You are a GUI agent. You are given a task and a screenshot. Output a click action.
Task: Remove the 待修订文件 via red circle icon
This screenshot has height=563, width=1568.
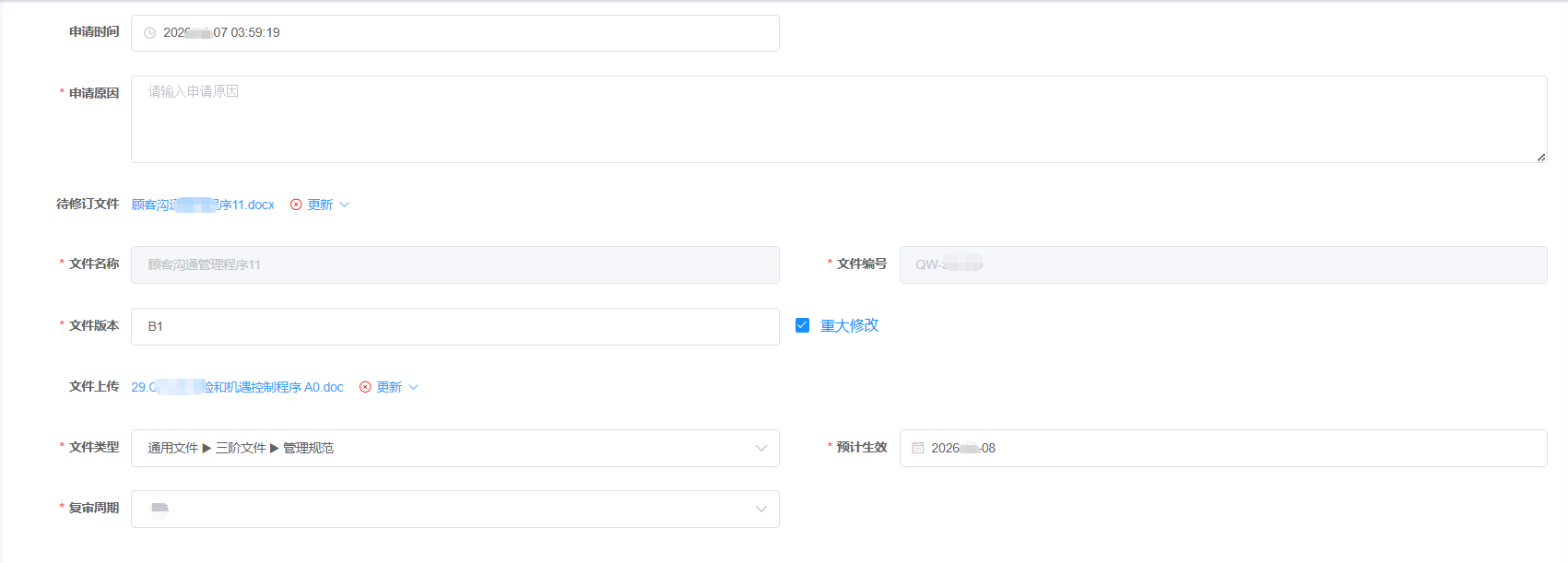(x=296, y=205)
